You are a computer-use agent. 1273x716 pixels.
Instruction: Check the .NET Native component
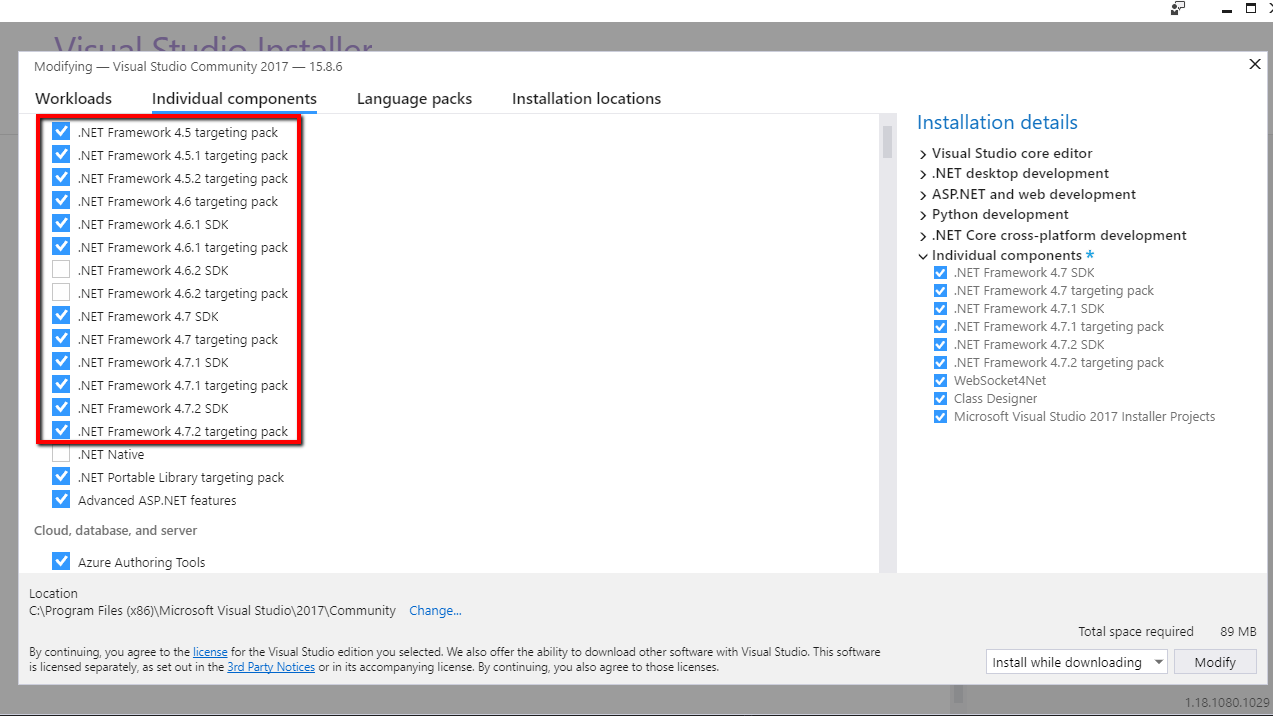(61, 454)
